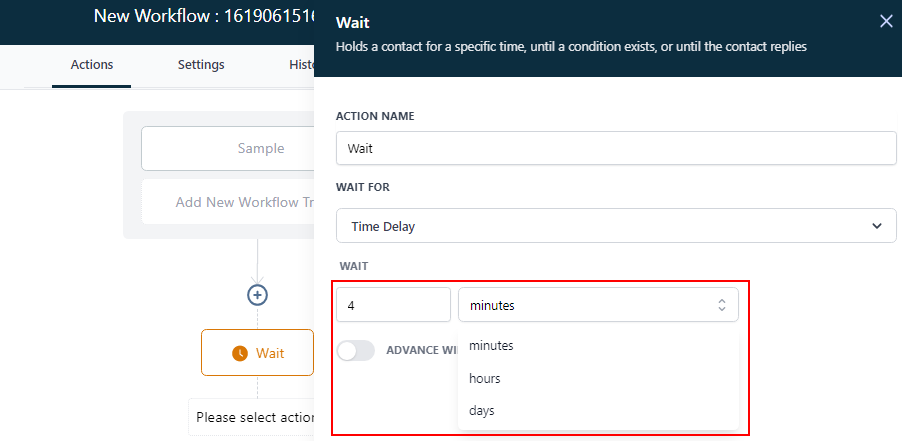Viewport: 902px width, 441px height.
Task: Switch to the Actions tab
Action: [x=92, y=65]
